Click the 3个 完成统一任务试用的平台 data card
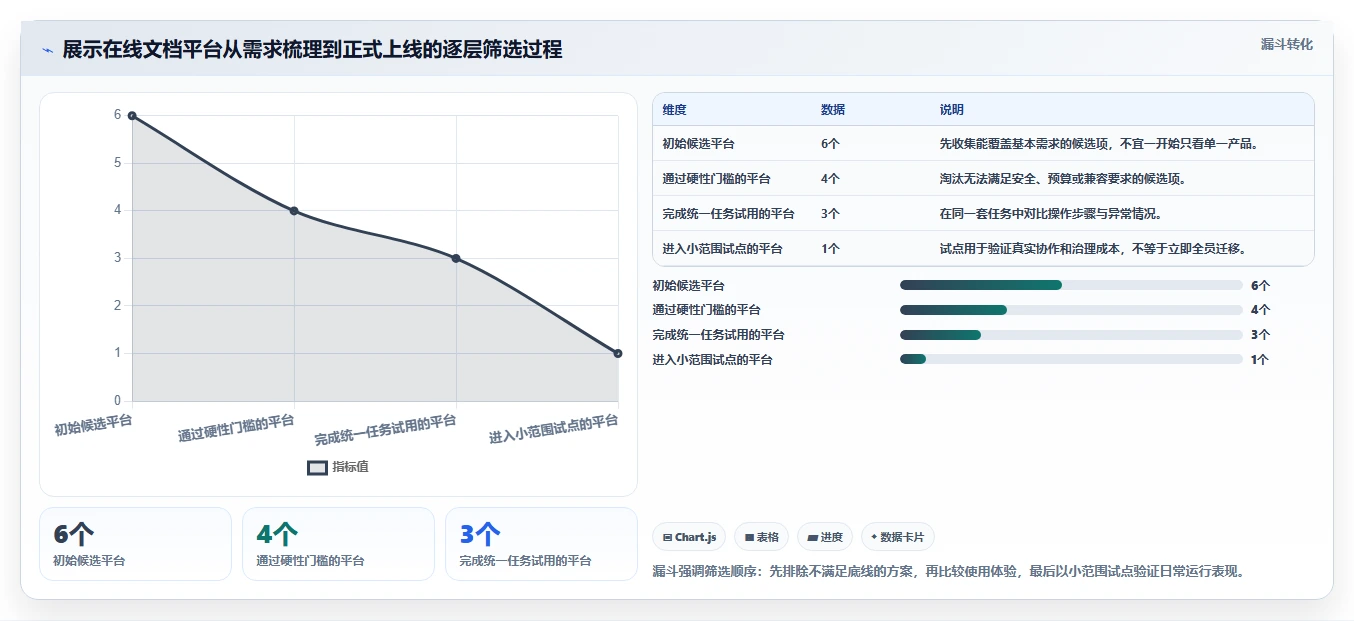 click(541, 544)
